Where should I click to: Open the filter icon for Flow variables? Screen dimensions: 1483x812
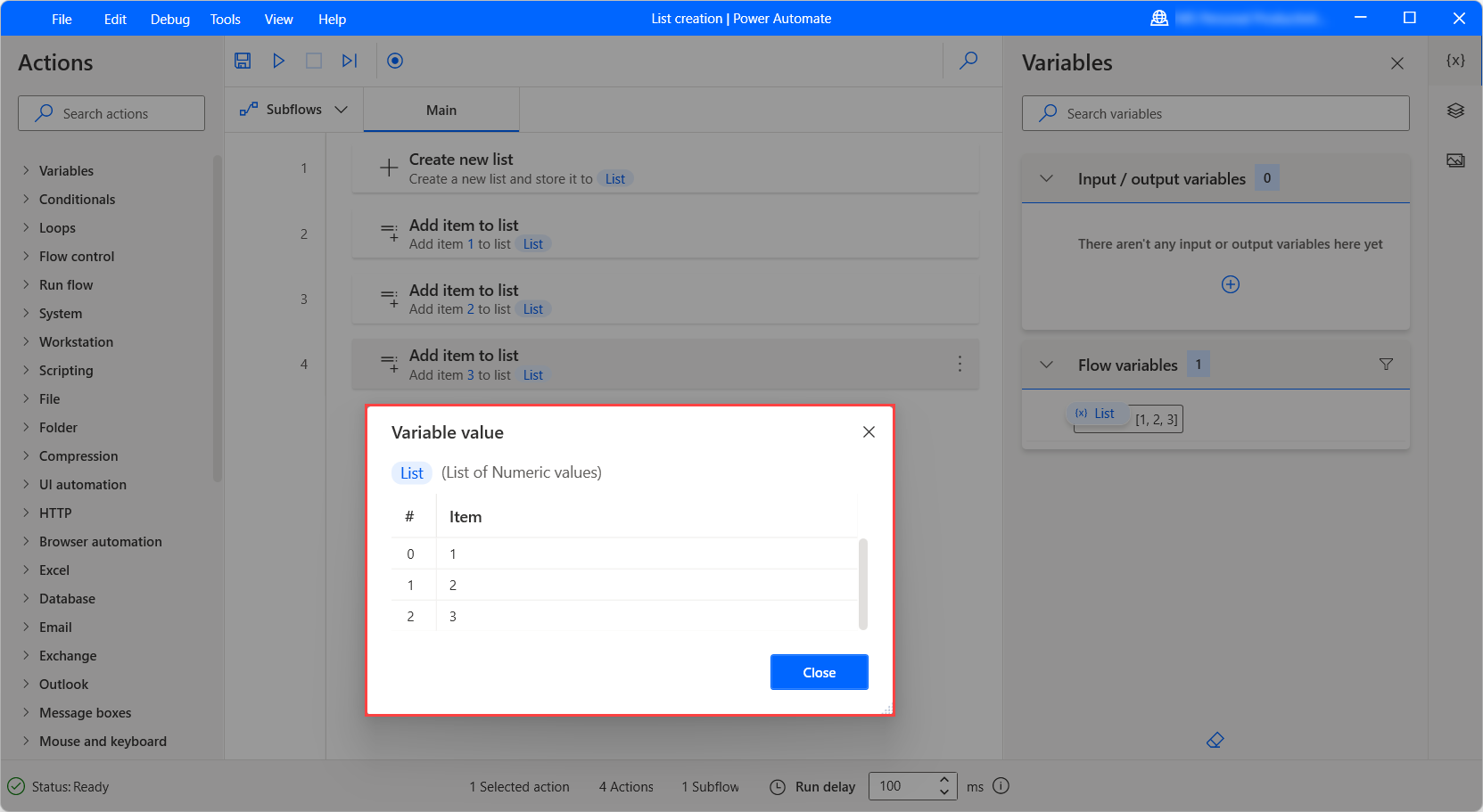tap(1386, 364)
